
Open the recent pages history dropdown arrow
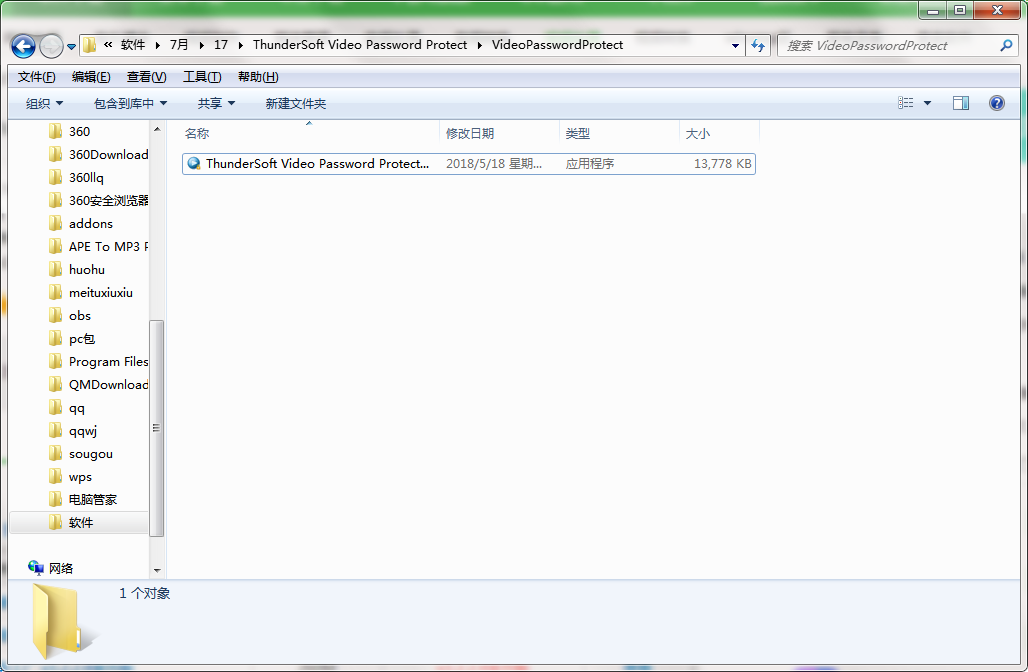click(71, 47)
